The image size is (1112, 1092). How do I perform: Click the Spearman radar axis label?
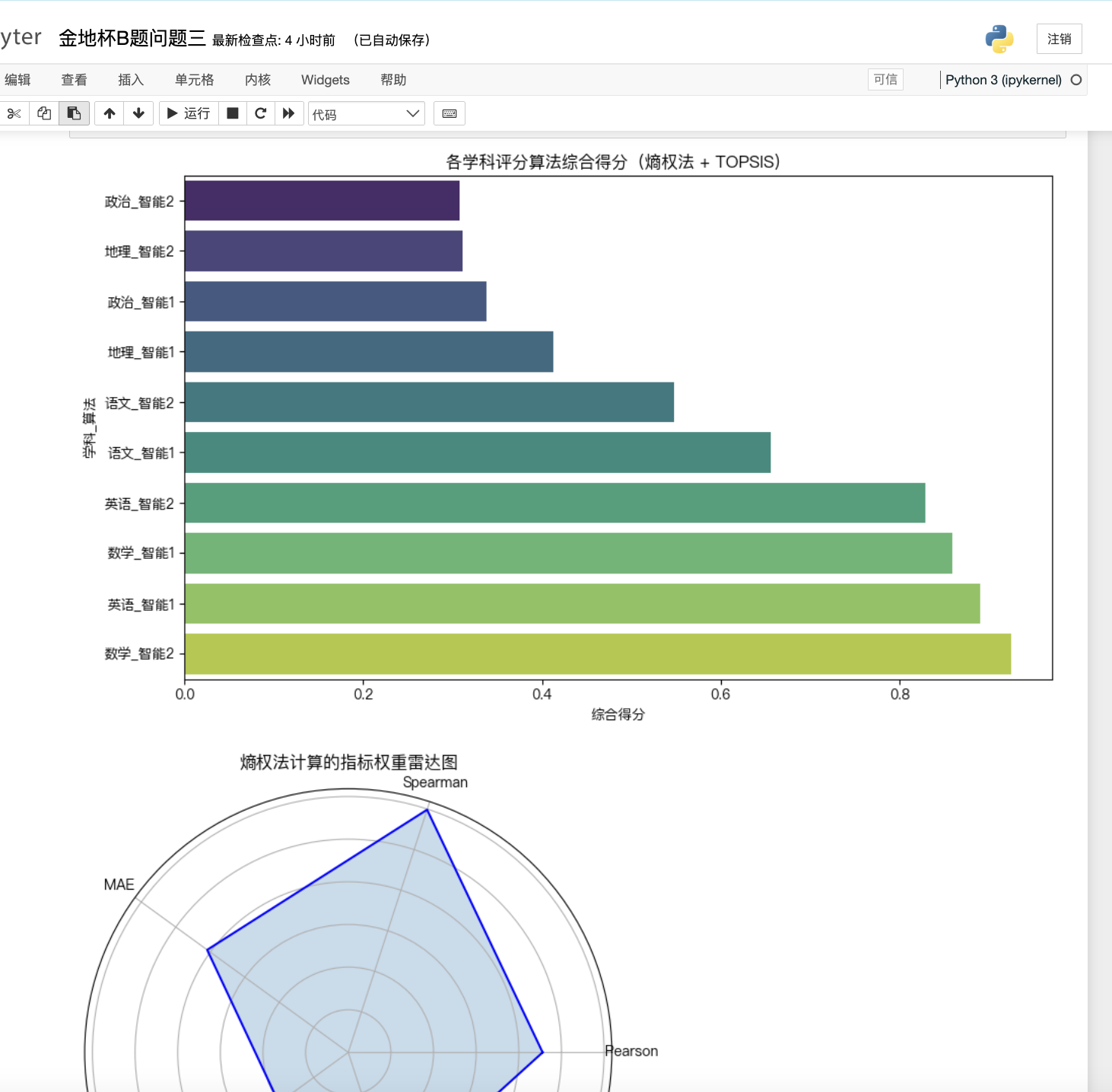(435, 782)
